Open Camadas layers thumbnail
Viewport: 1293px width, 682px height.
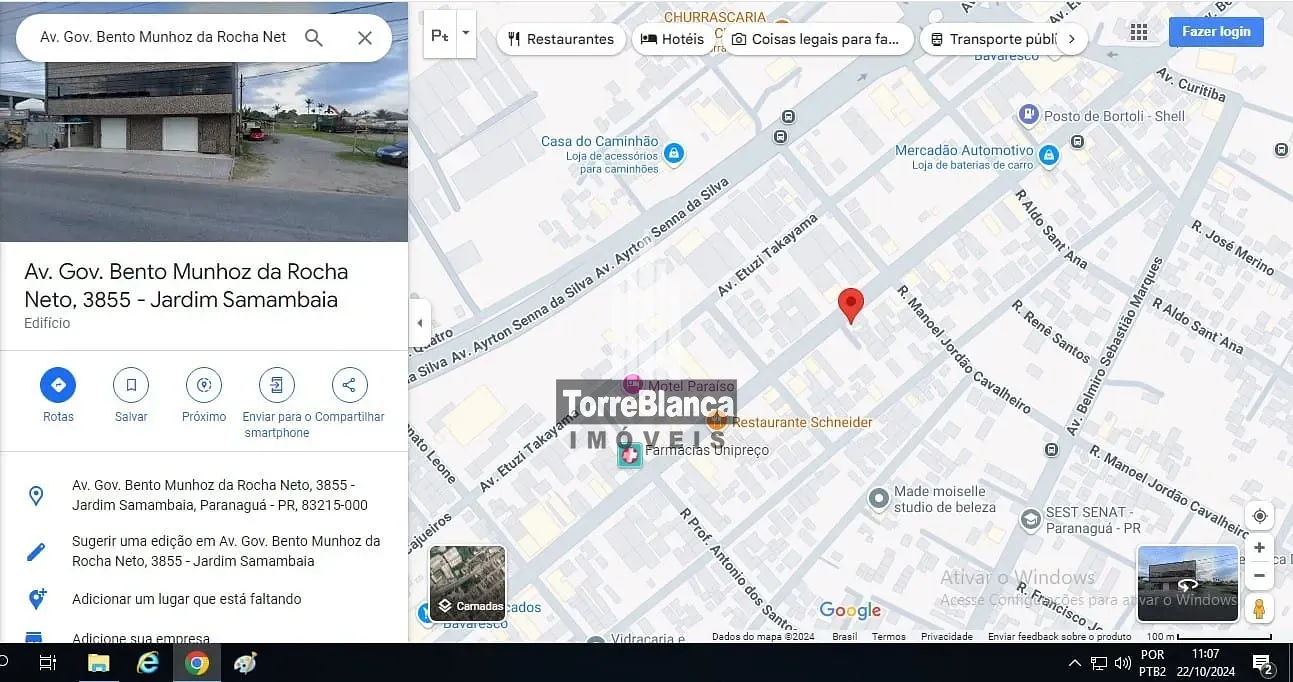(x=467, y=583)
